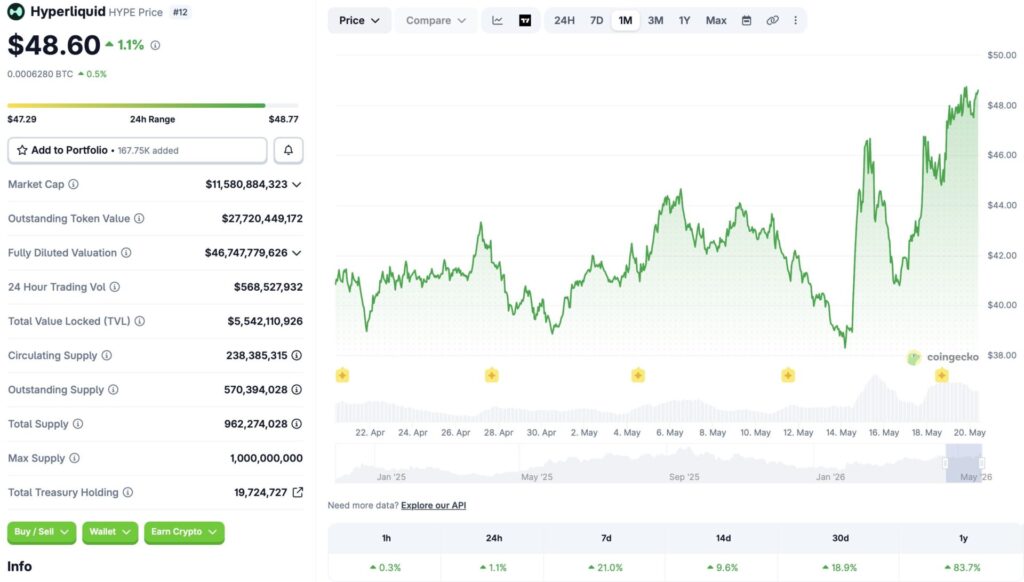Image resolution: width=1024 pixels, height=582 pixels.
Task: Click the left handle of chart range navigator
Action: 946,463
